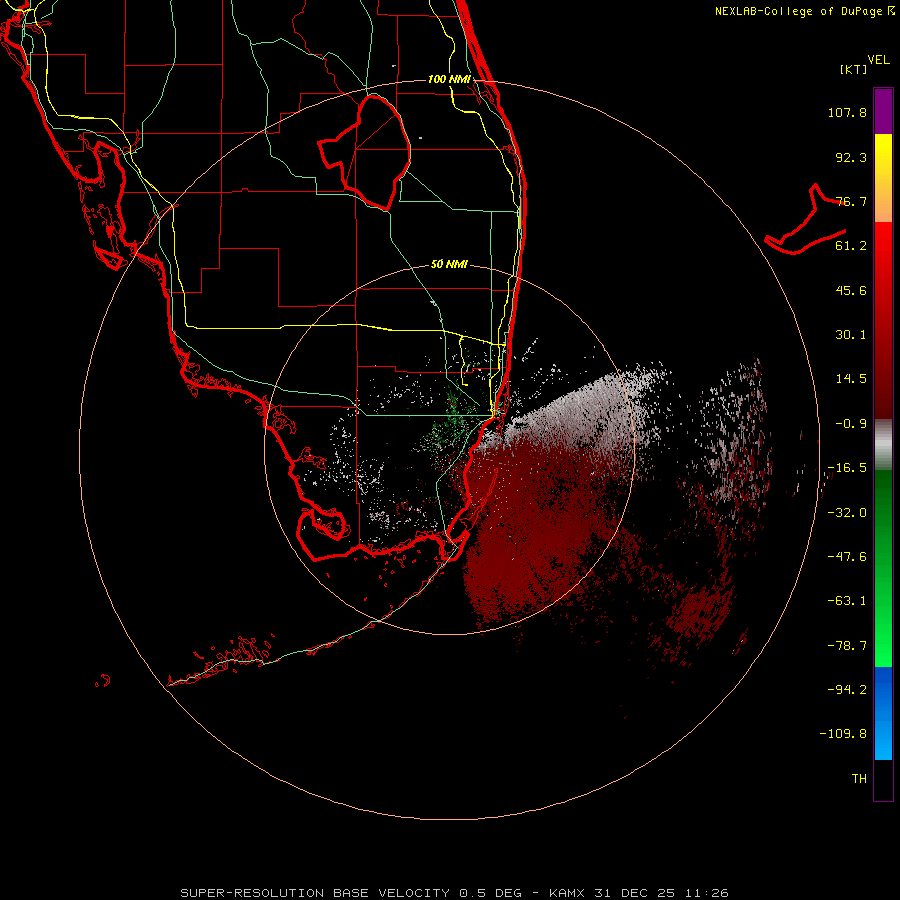Click the 50 NMI range ring label
Image resolution: width=900 pixels, height=900 pixels.
click(x=449, y=264)
